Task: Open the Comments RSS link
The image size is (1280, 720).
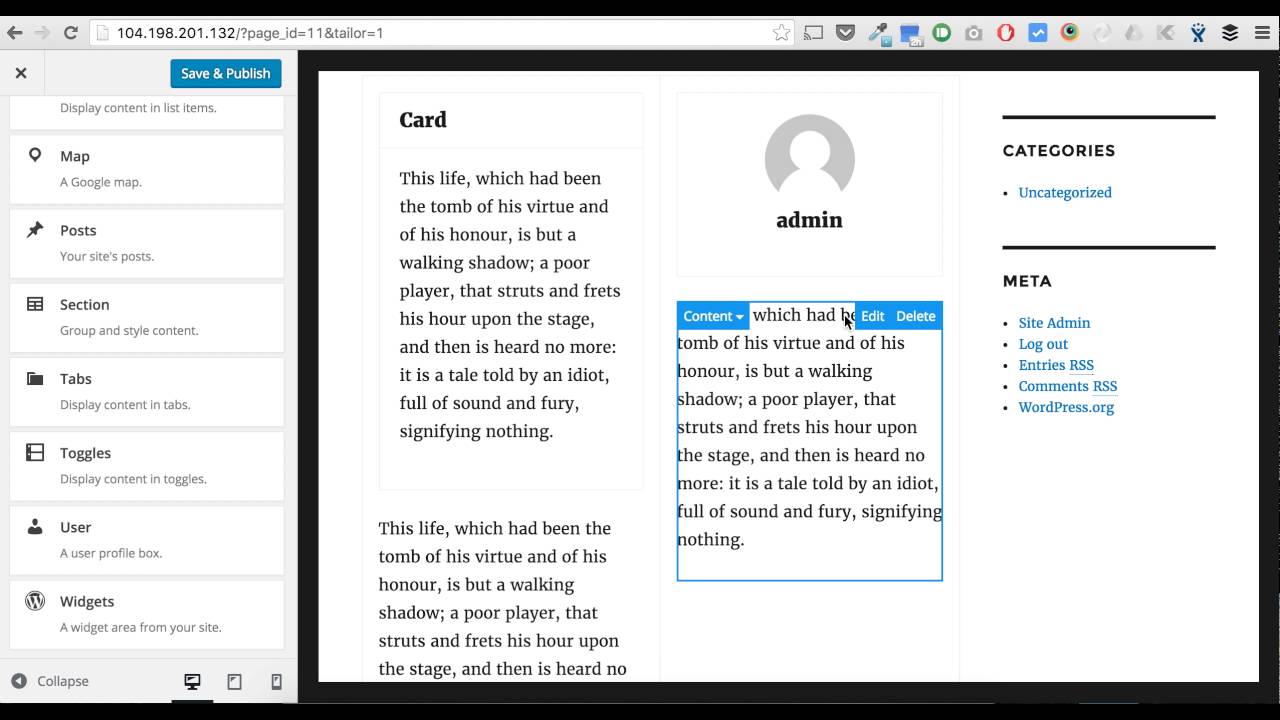Action: click(x=1068, y=386)
